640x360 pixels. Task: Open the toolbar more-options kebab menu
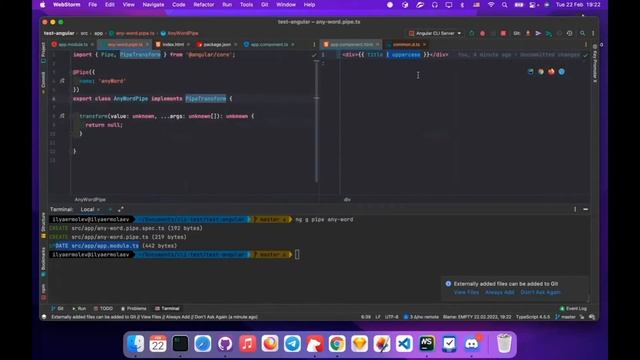(593, 33)
